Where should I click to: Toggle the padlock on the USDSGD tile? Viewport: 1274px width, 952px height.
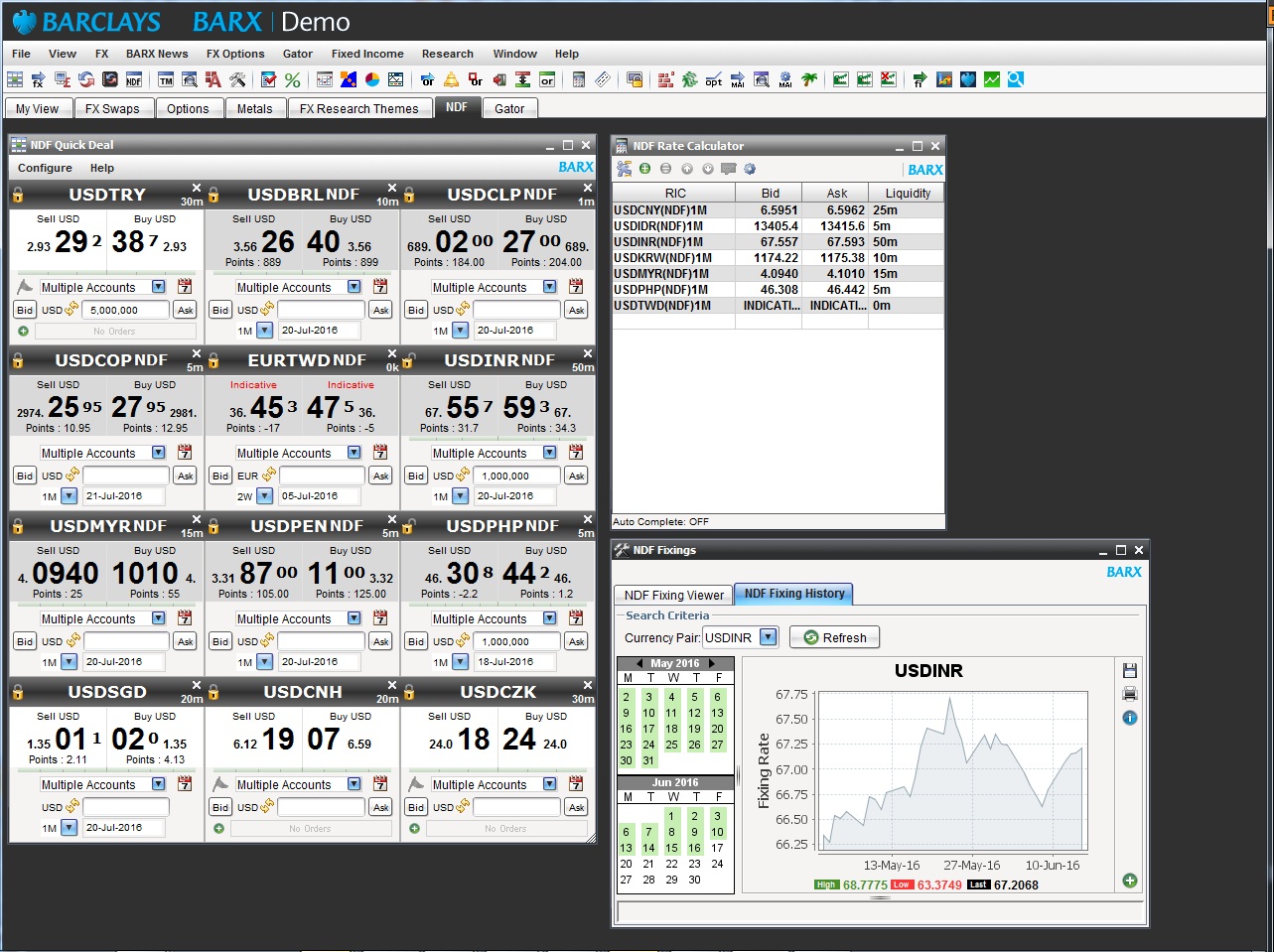[18, 692]
